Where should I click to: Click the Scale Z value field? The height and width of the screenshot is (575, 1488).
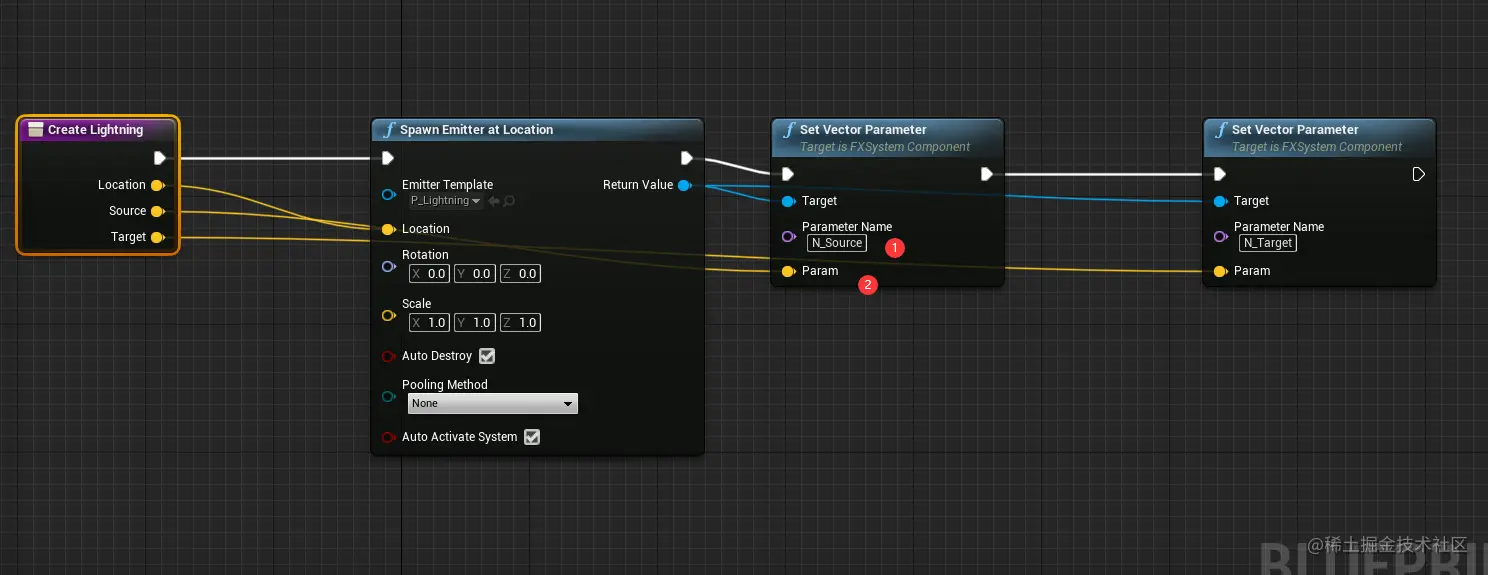tap(520, 322)
